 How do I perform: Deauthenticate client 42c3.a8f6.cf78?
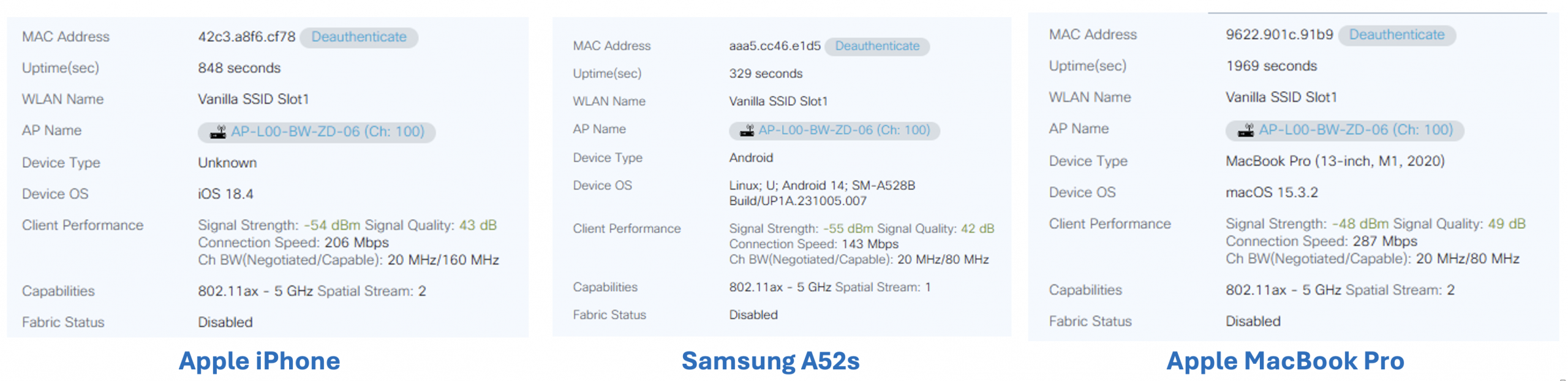coord(358,37)
